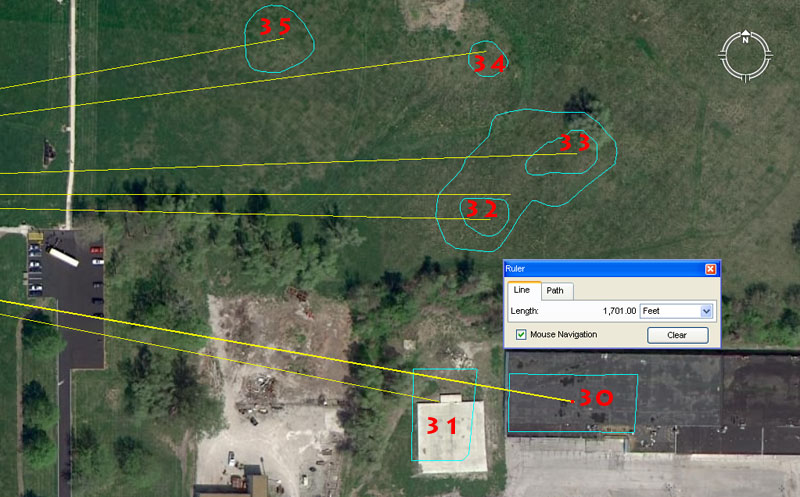Viewport: 800px width, 497px height.
Task: Click the compass east tick mark
Action: click(x=768, y=56)
